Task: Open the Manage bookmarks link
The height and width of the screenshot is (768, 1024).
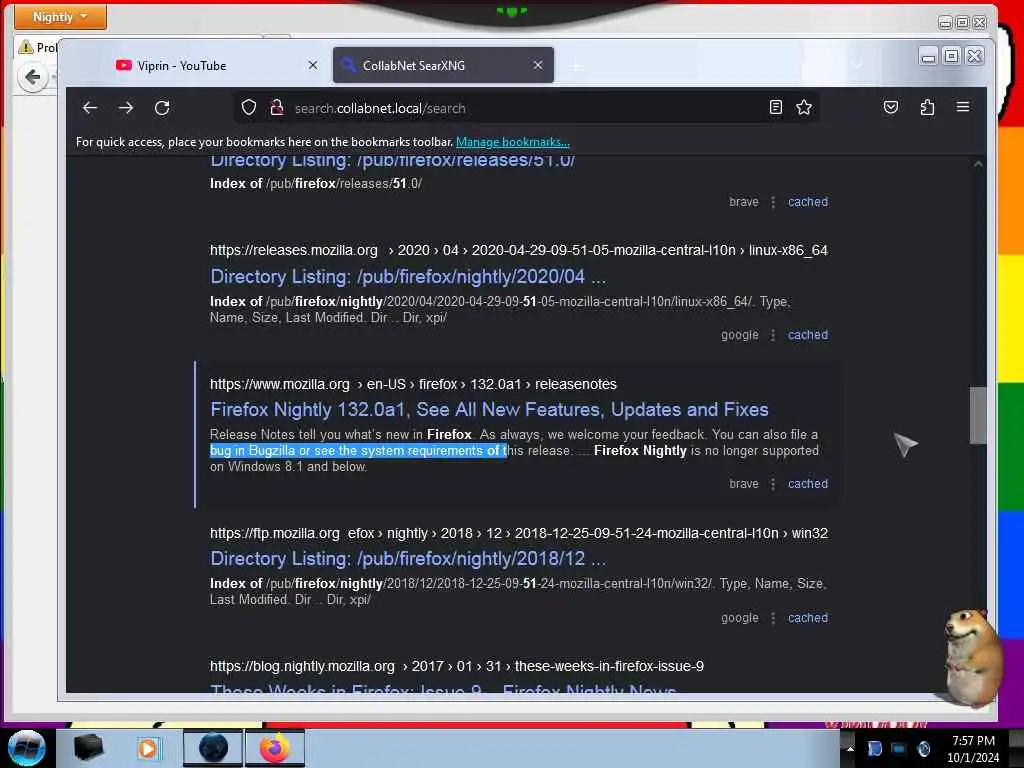Action: pos(512,142)
